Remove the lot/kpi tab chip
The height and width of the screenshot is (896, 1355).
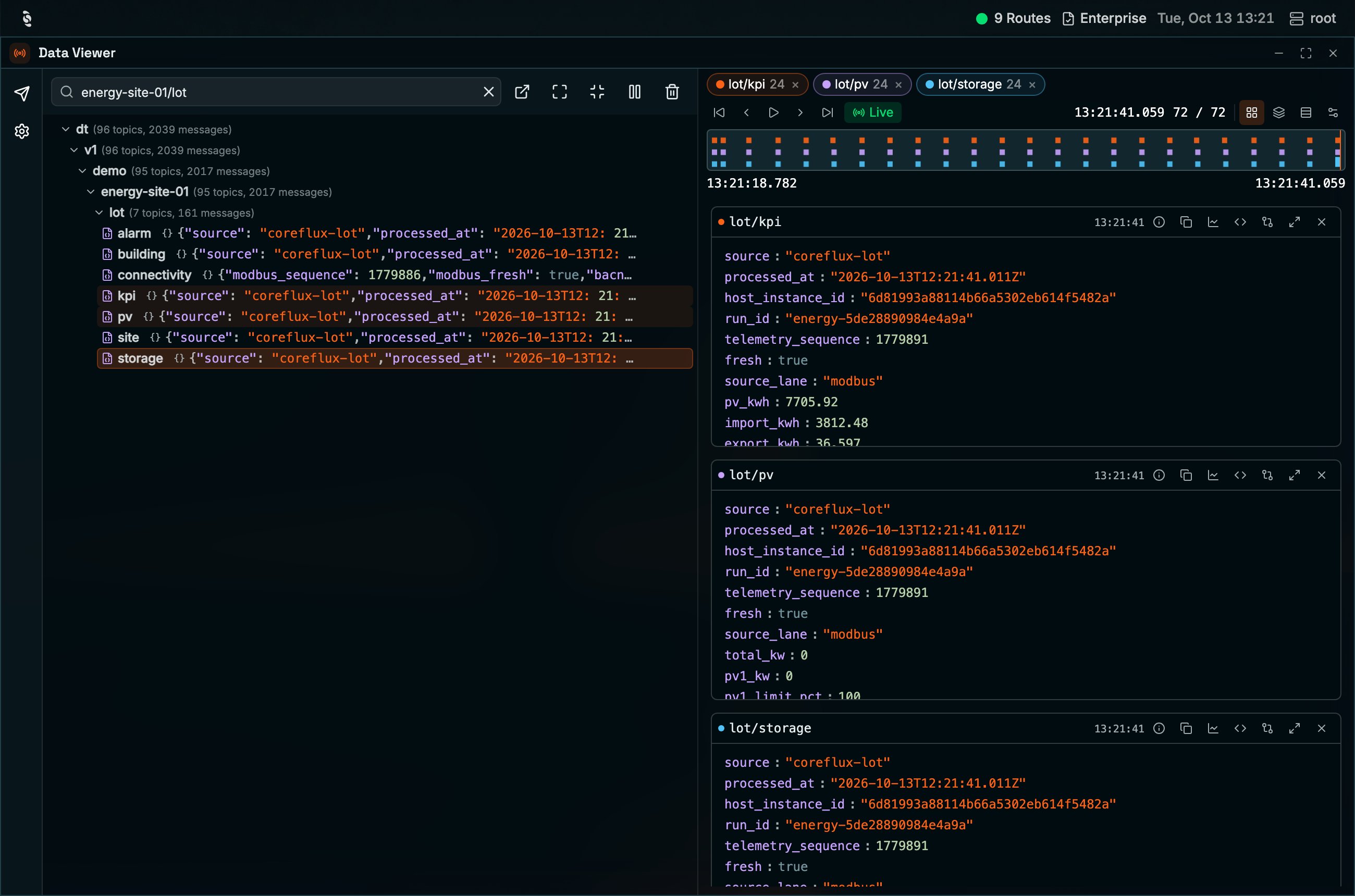(x=795, y=84)
